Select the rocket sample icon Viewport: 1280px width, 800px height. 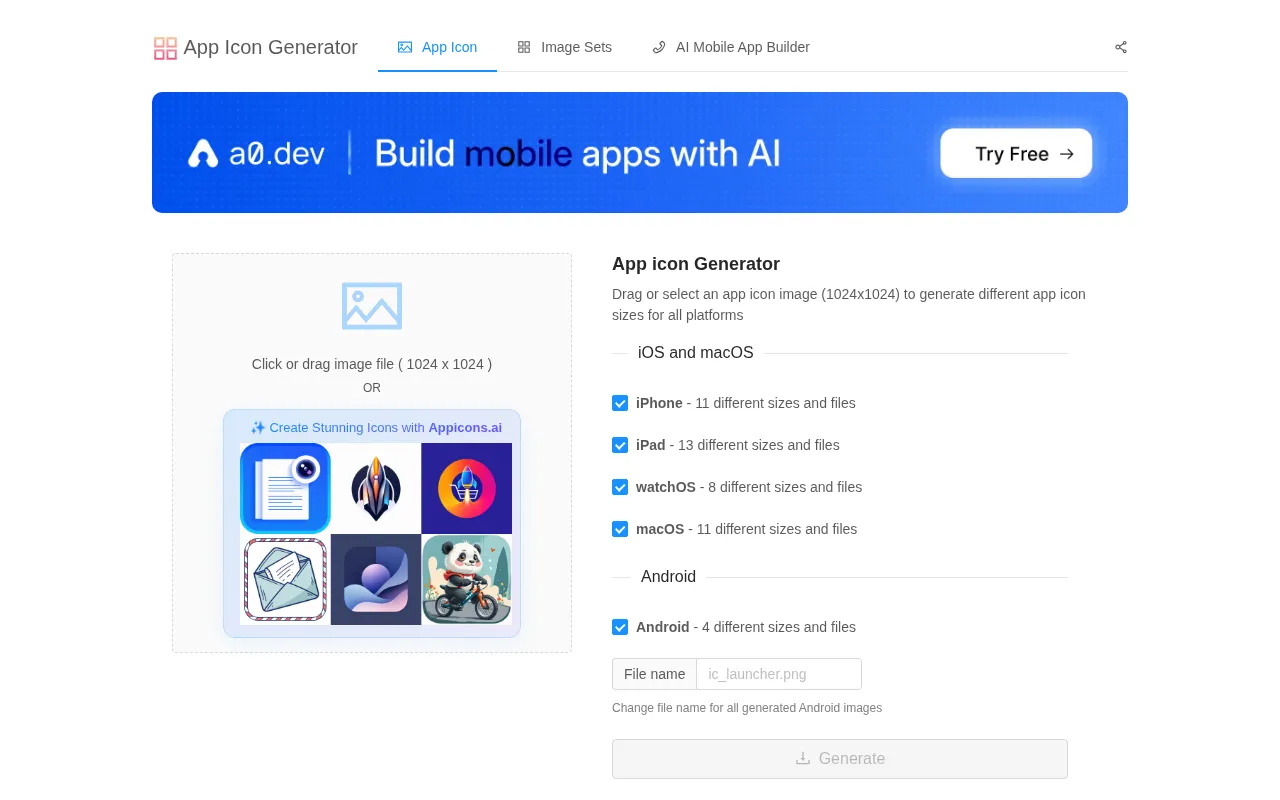[376, 488]
